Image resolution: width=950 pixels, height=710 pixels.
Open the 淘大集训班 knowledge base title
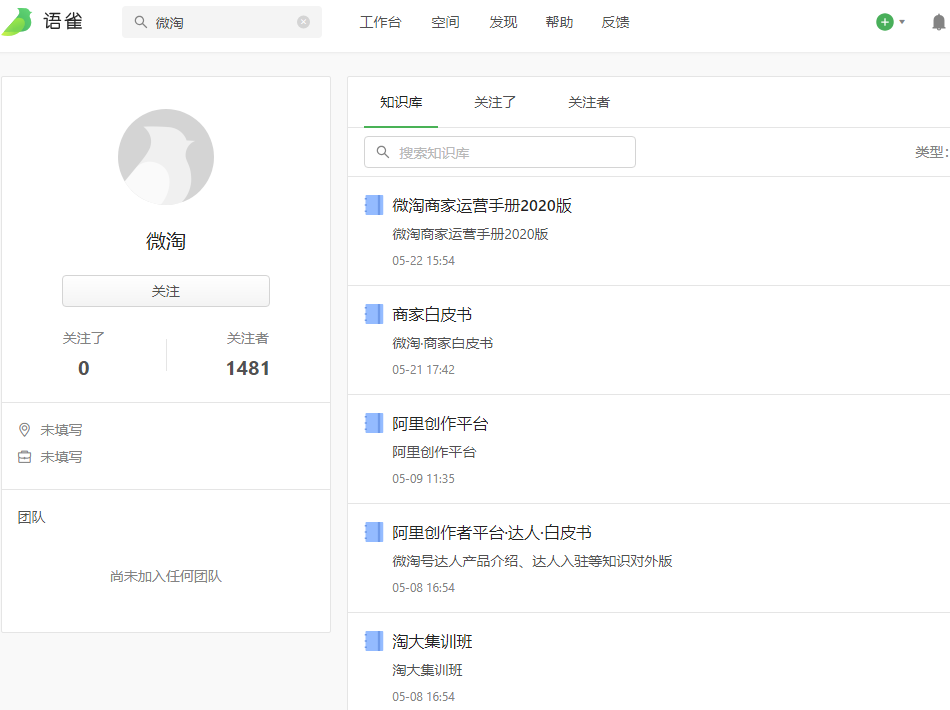(x=432, y=642)
